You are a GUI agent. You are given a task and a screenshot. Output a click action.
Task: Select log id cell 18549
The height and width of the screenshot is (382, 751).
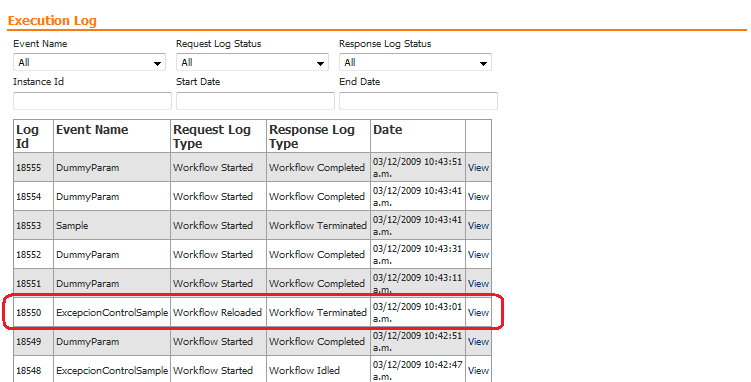[33, 342]
